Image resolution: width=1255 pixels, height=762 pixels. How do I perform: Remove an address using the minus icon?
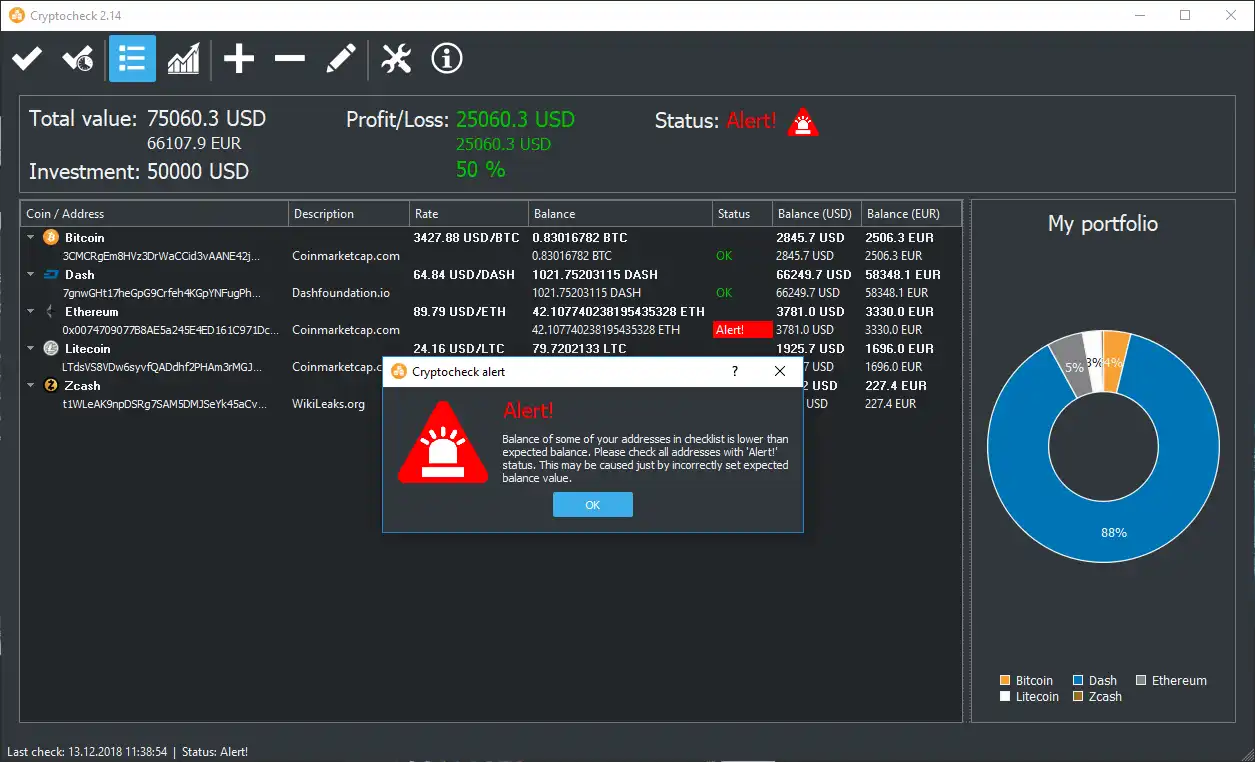pos(289,58)
